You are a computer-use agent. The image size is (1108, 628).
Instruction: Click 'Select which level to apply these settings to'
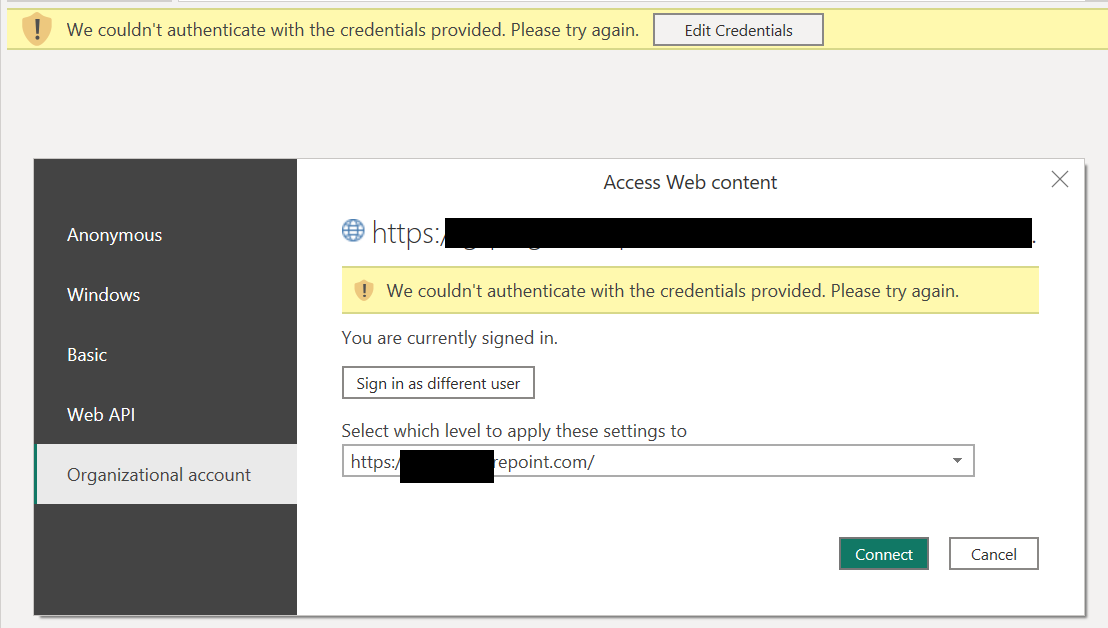(514, 431)
